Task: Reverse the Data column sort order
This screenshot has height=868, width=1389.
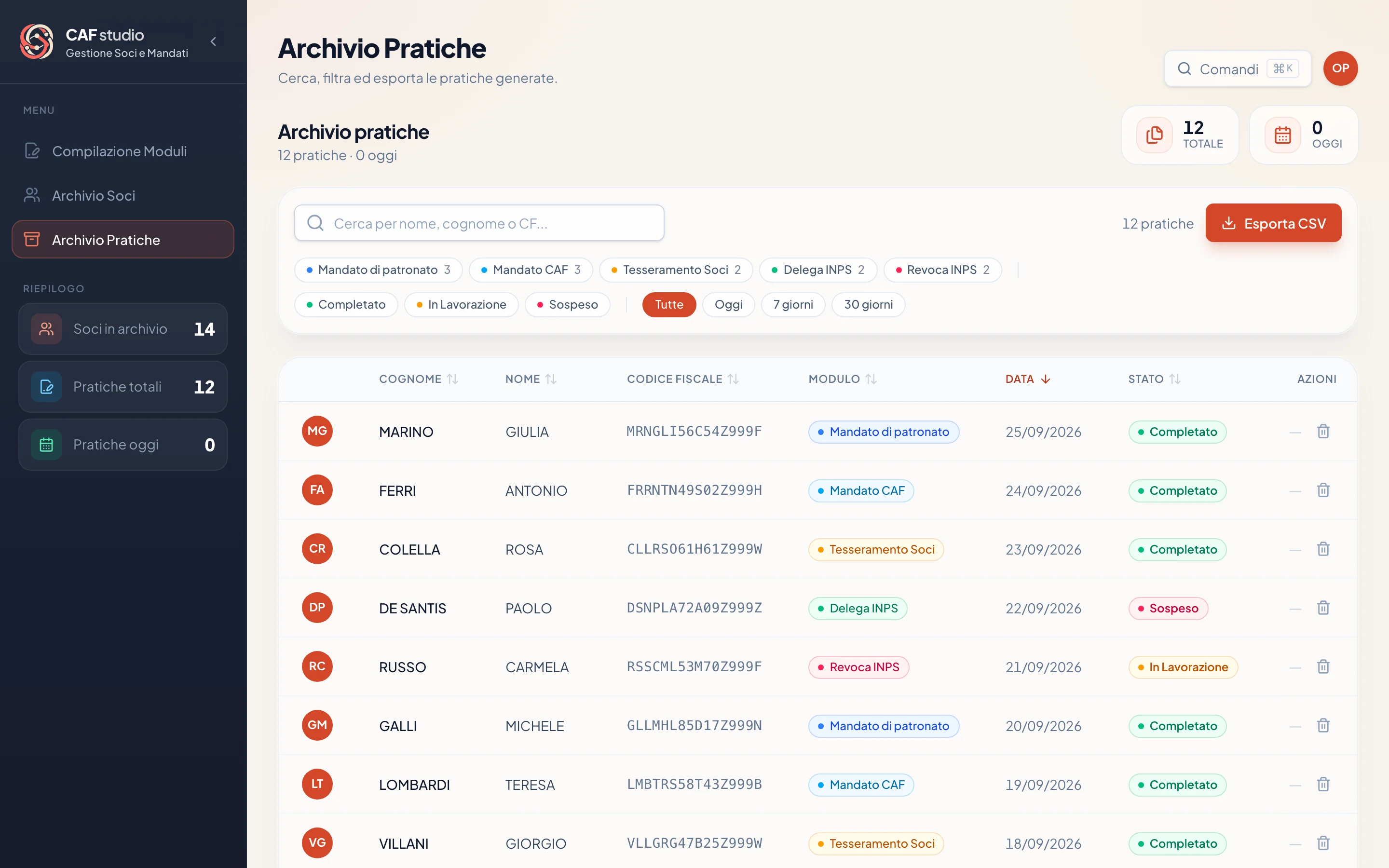Action: [x=1027, y=379]
